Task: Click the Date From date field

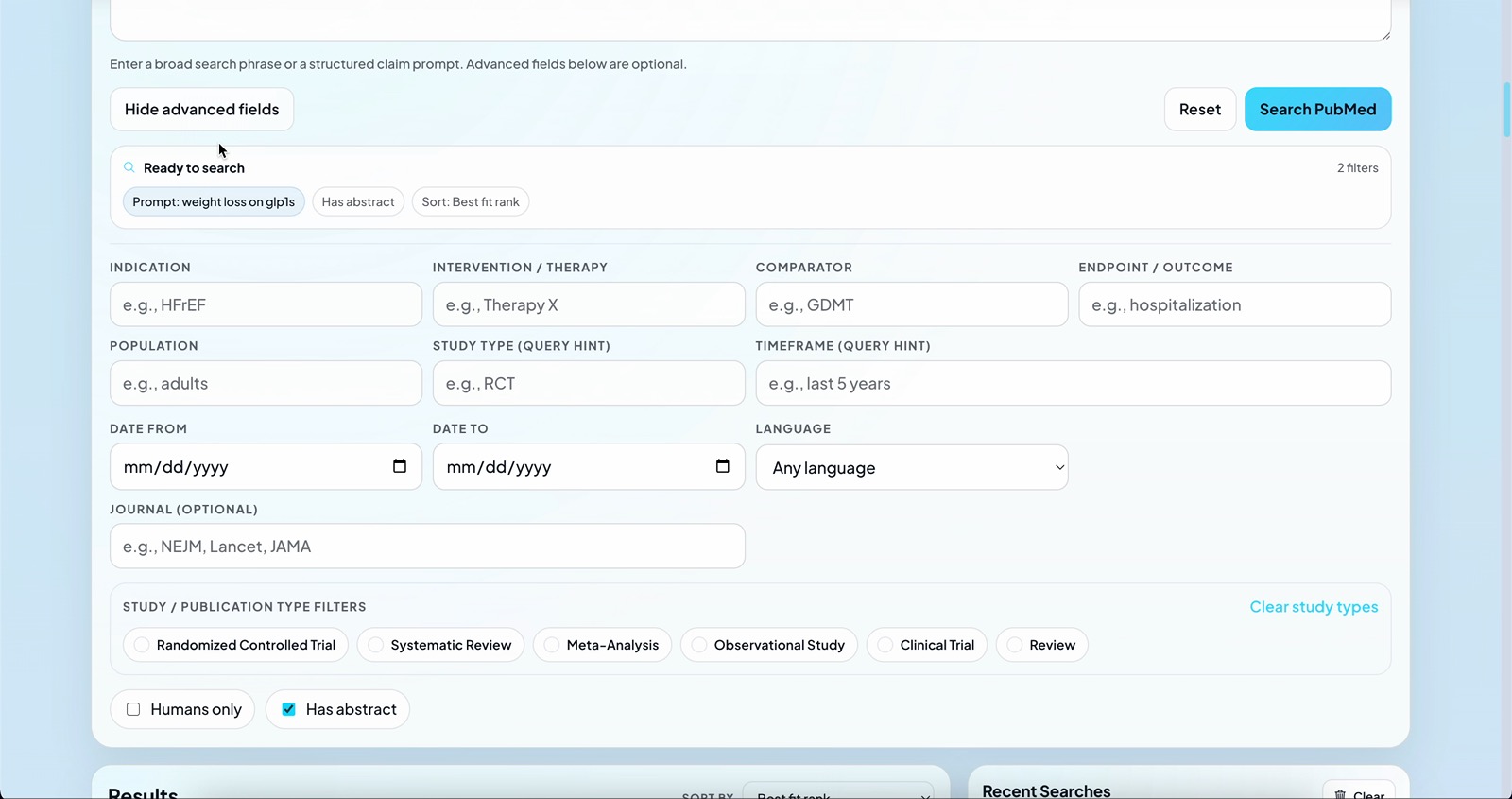Action: pyautogui.click(x=266, y=467)
